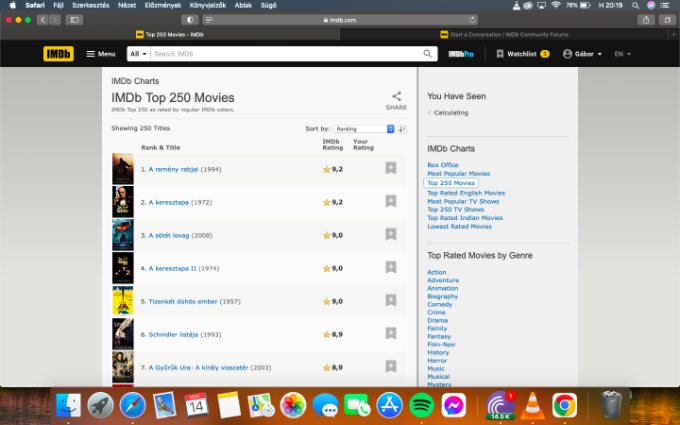Open the Biography genre link
This screenshot has width=680, height=425.
click(x=442, y=296)
